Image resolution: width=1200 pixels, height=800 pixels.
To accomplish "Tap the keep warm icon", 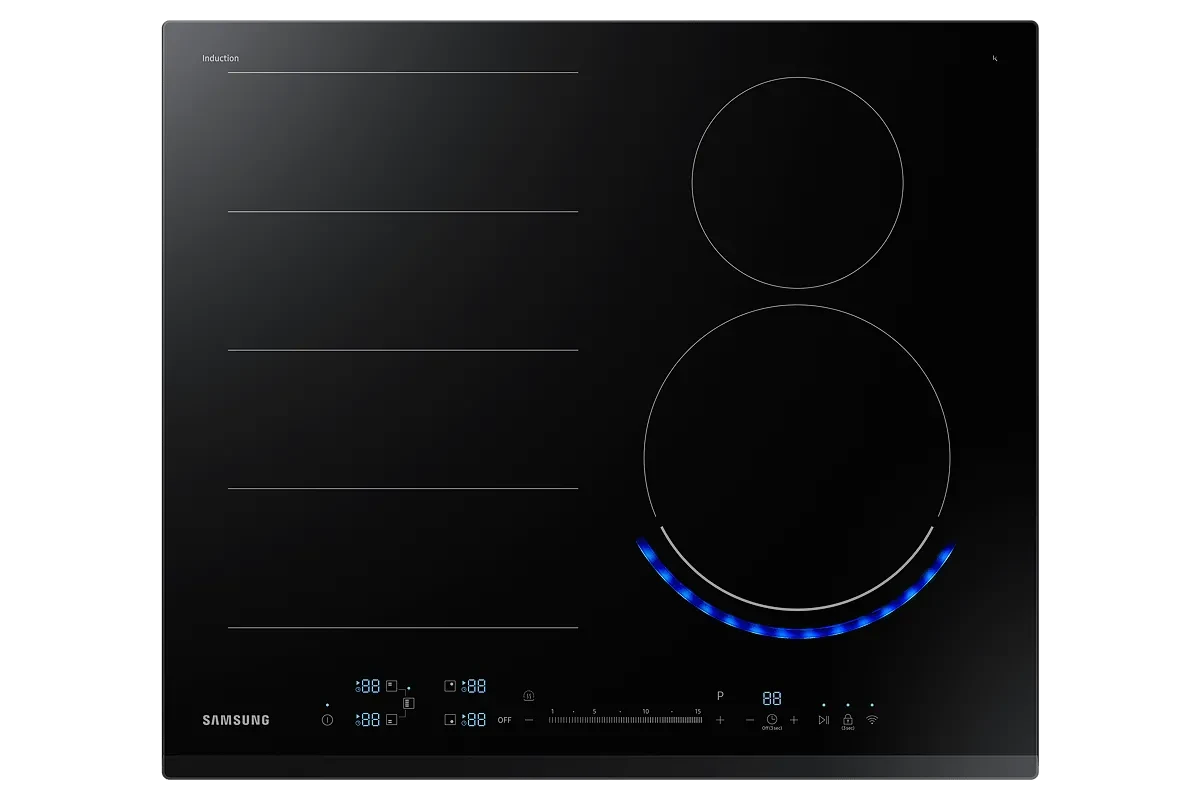I will click(529, 696).
